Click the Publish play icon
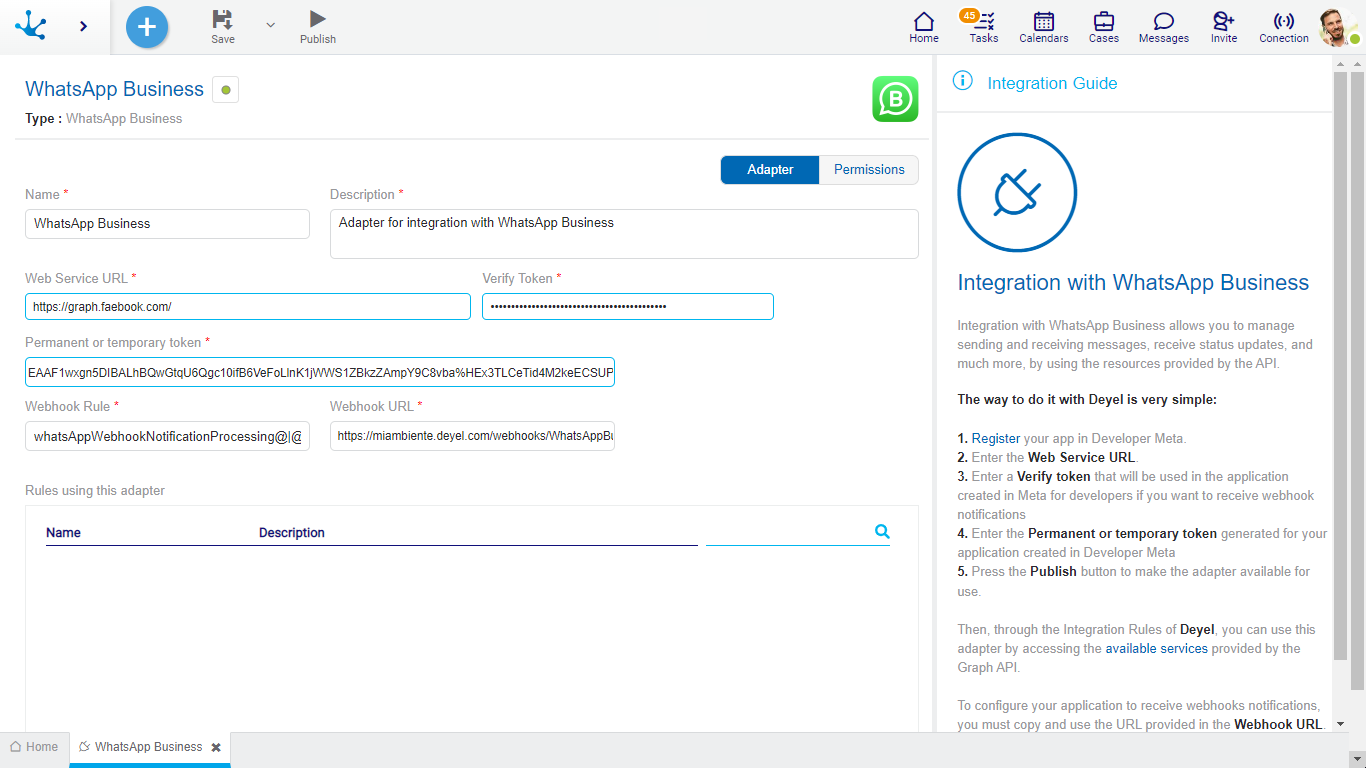This screenshot has height=768, width=1366. (x=317, y=20)
